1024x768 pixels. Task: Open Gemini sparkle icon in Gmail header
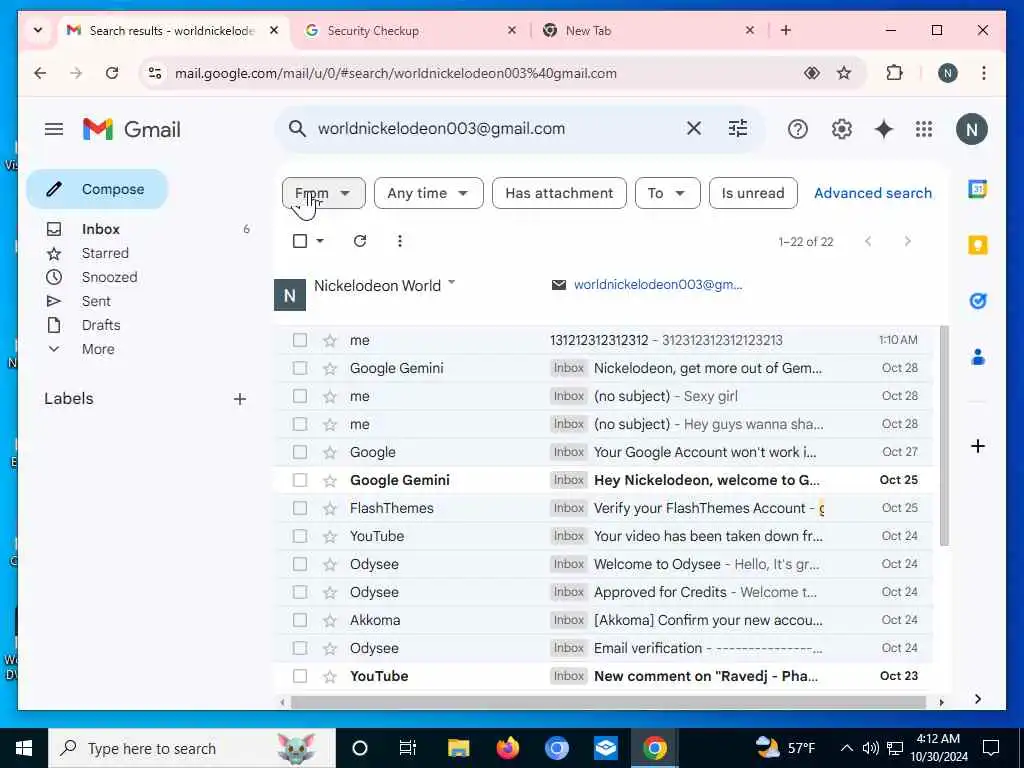tap(884, 129)
